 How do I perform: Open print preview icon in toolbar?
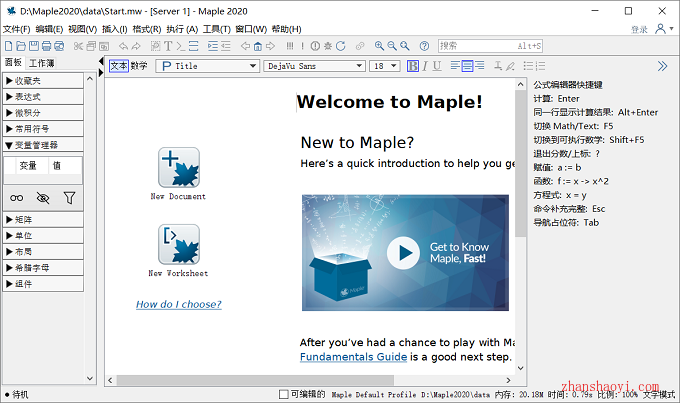click(59, 46)
